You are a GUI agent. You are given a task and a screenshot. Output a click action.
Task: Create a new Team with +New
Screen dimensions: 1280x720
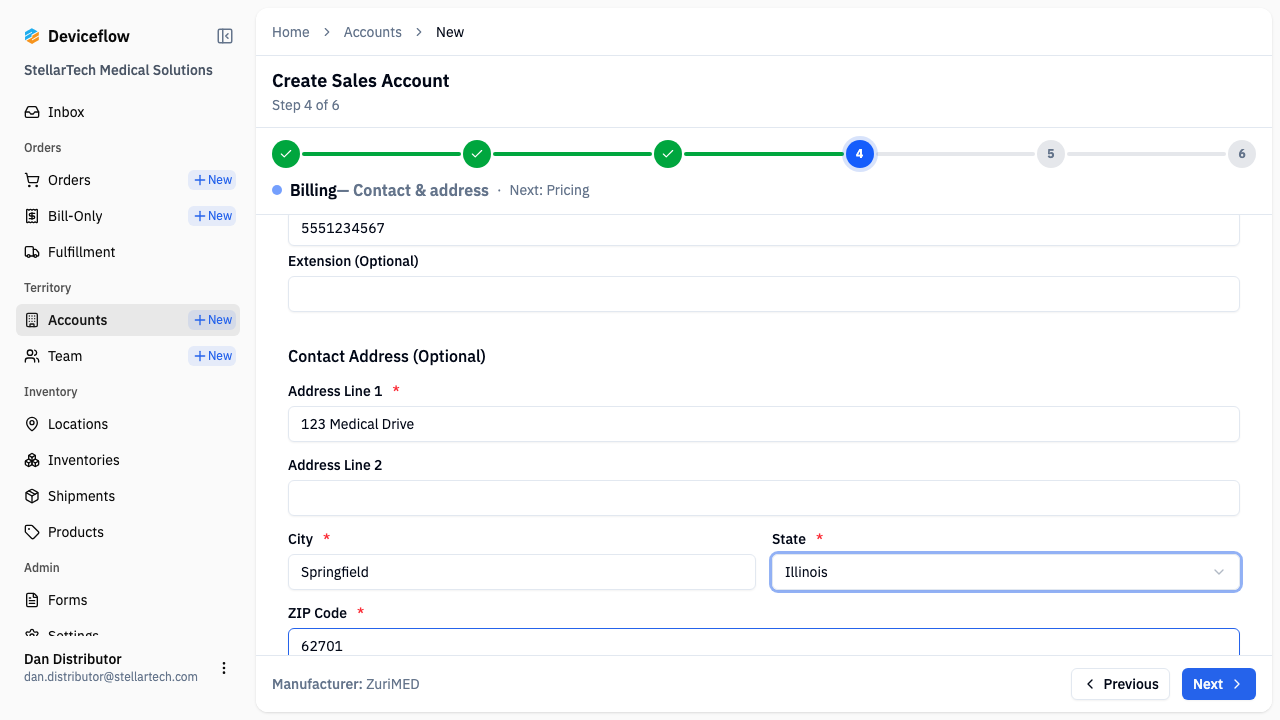[x=211, y=356]
